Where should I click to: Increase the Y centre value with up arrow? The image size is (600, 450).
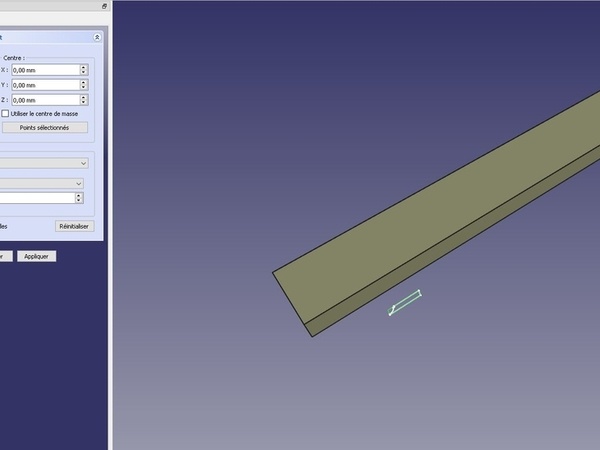[83, 82]
